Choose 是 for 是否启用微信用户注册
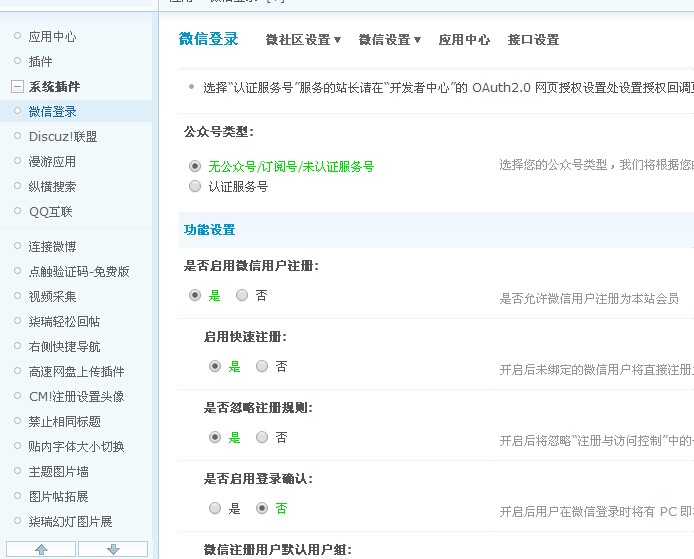The height and width of the screenshot is (559, 694). (195, 295)
